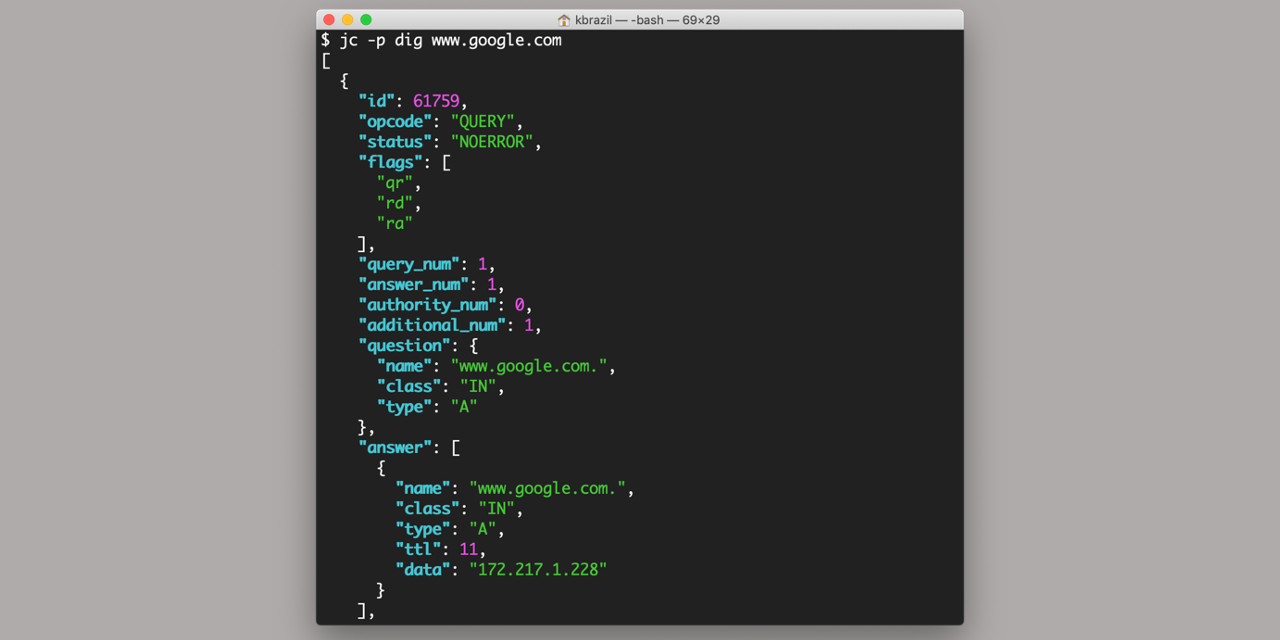This screenshot has height=640, width=1280.
Task: Click the green zoom button
Action: [366, 18]
